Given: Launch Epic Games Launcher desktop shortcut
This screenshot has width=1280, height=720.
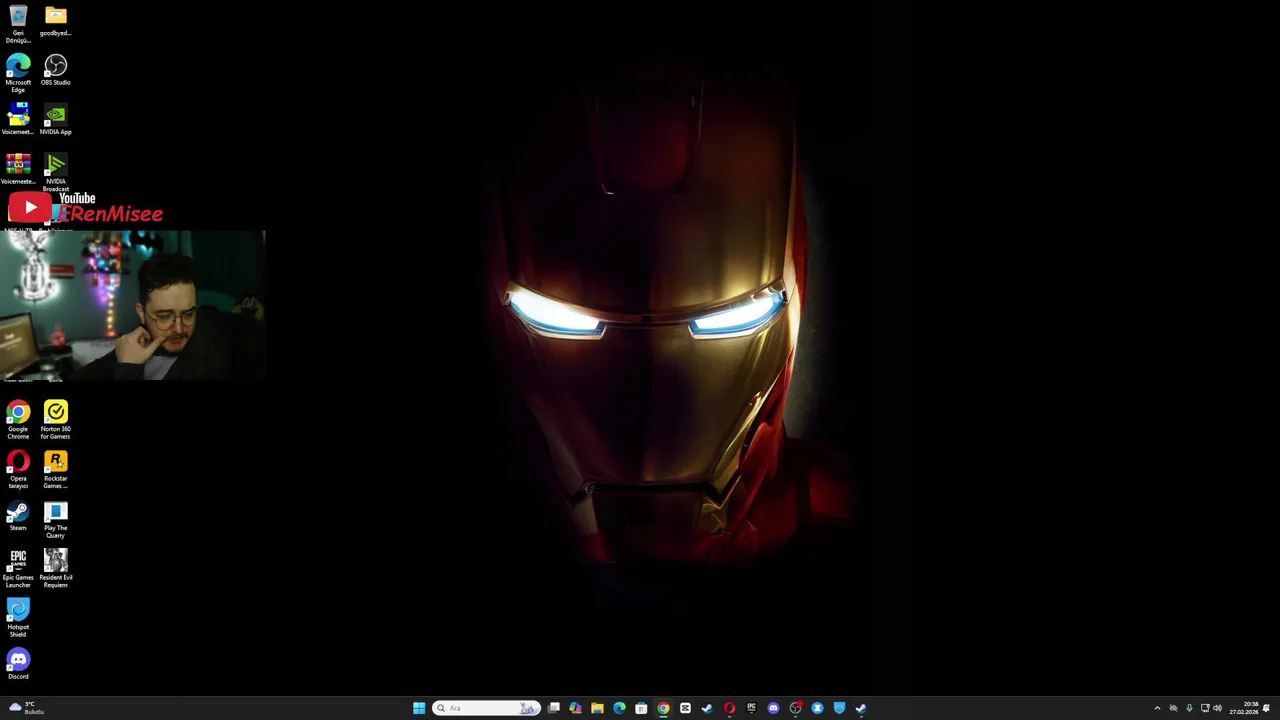Looking at the screenshot, I should point(18,568).
